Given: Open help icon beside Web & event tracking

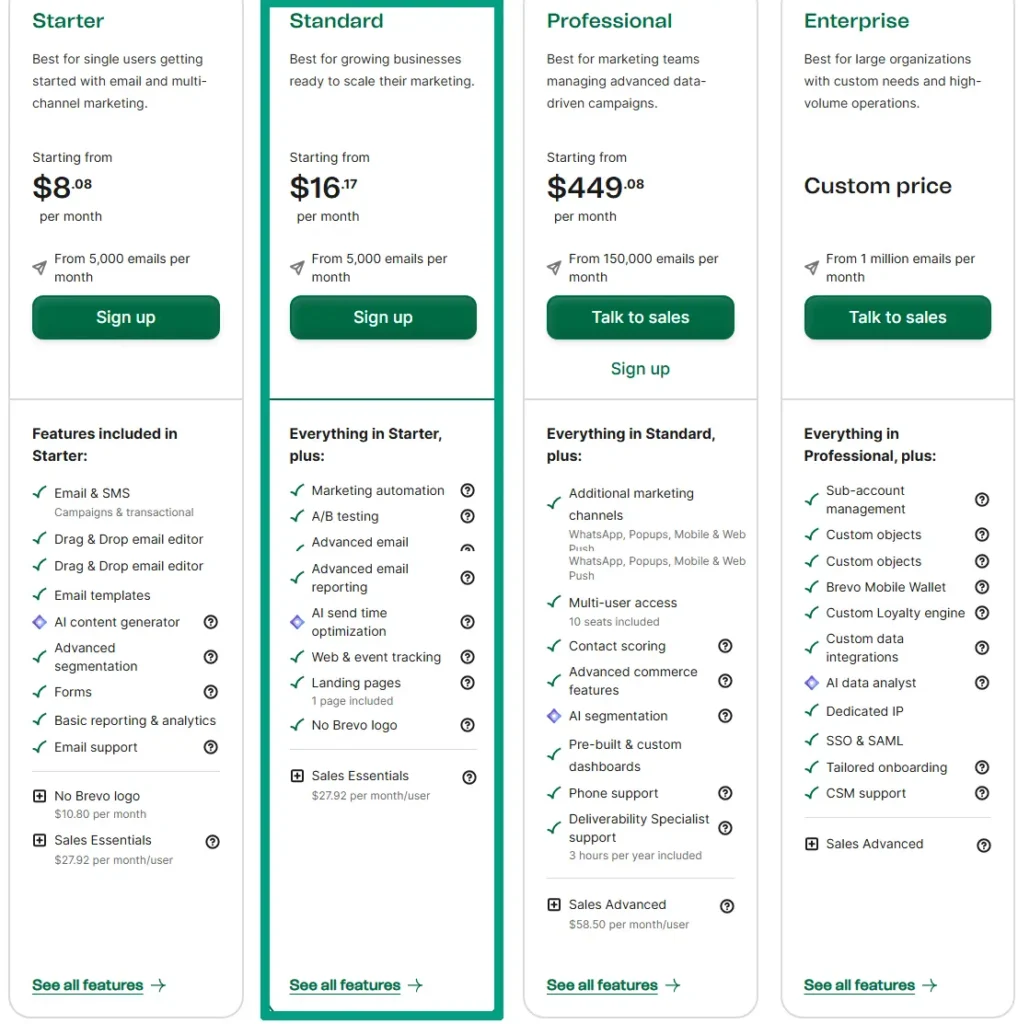Looking at the screenshot, I should (x=467, y=657).
